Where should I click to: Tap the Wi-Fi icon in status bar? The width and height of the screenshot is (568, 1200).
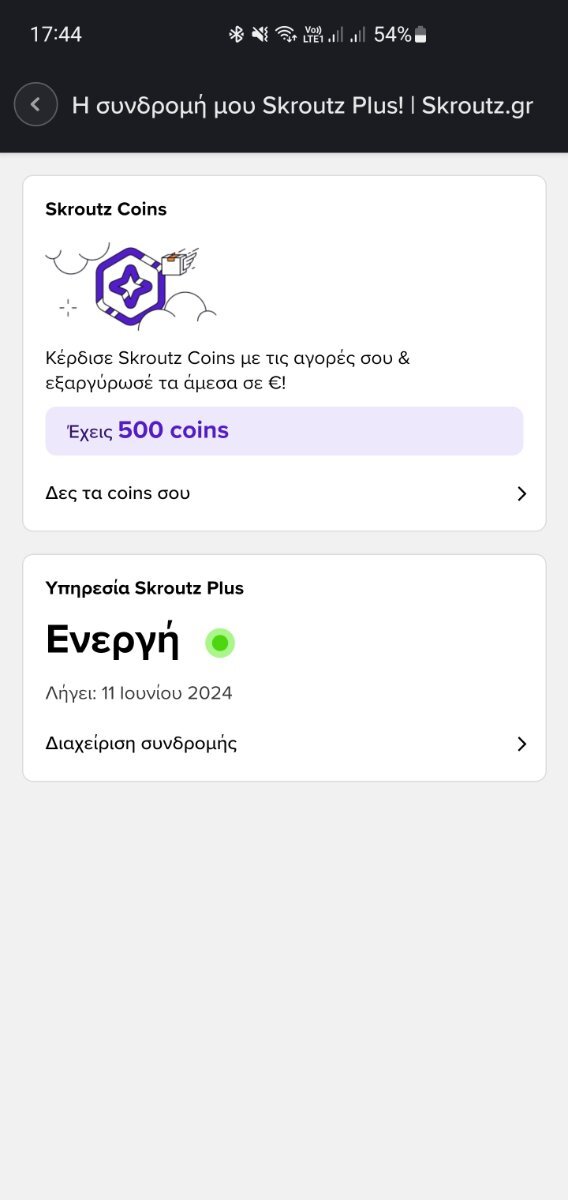pyautogui.click(x=287, y=35)
